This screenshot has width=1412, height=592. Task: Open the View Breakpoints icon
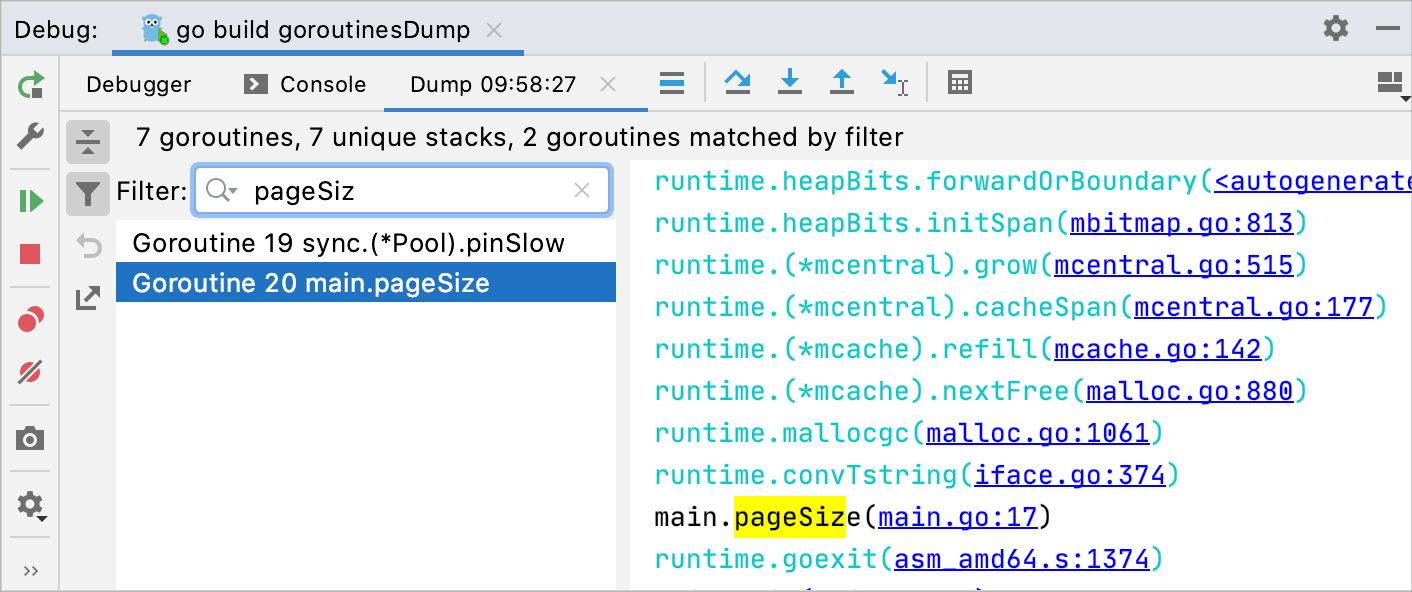pyautogui.click(x=31, y=320)
